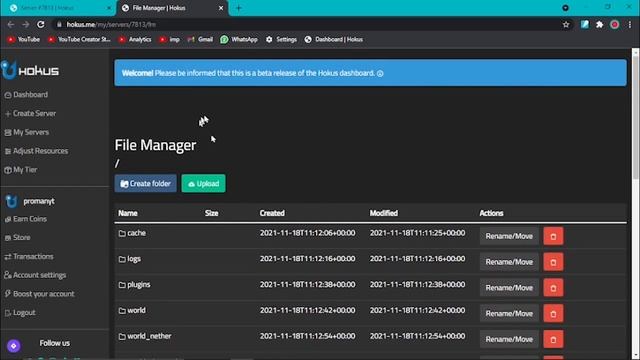Screen dimensions: 640x360
Task: Open the Settings bookmark
Action: pyautogui.click(x=281, y=40)
